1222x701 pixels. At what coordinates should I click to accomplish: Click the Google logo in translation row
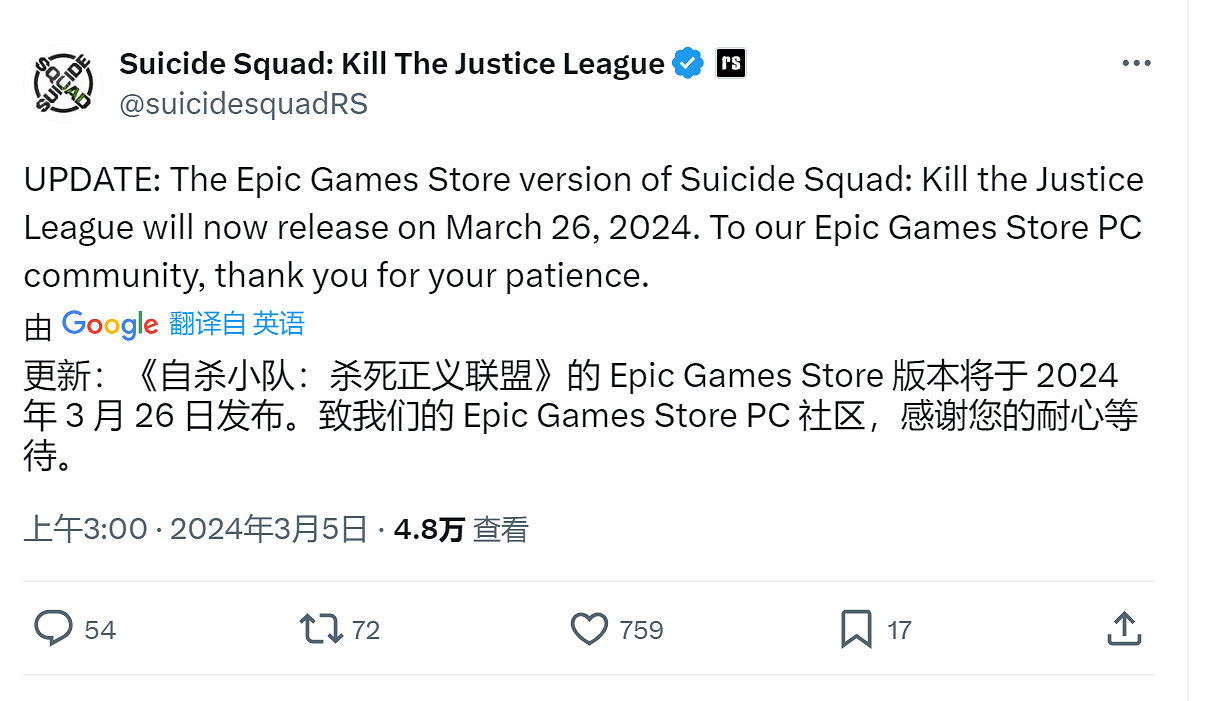coord(110,324)
